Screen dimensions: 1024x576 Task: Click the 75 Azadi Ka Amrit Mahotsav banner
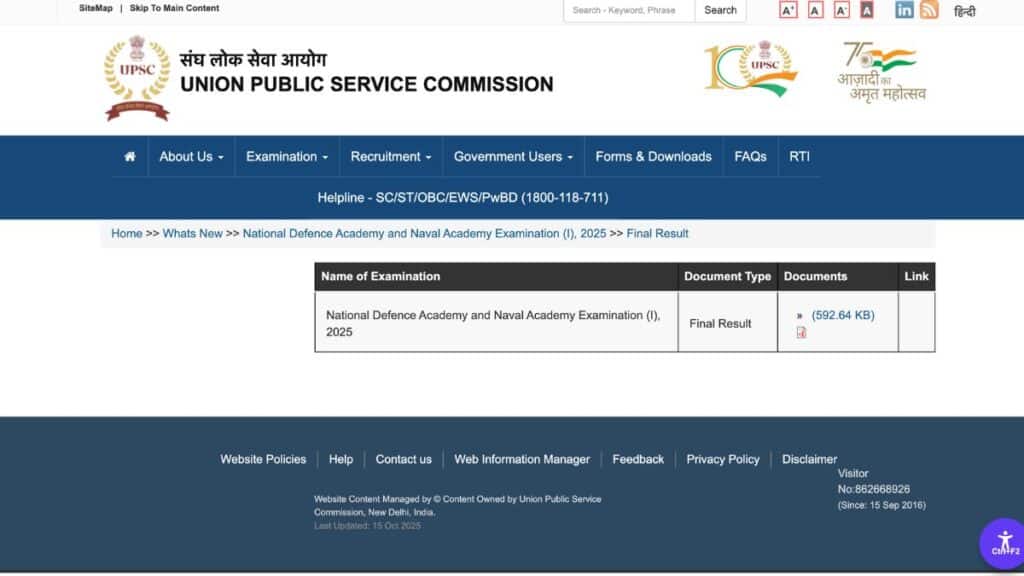click(881, 71)
